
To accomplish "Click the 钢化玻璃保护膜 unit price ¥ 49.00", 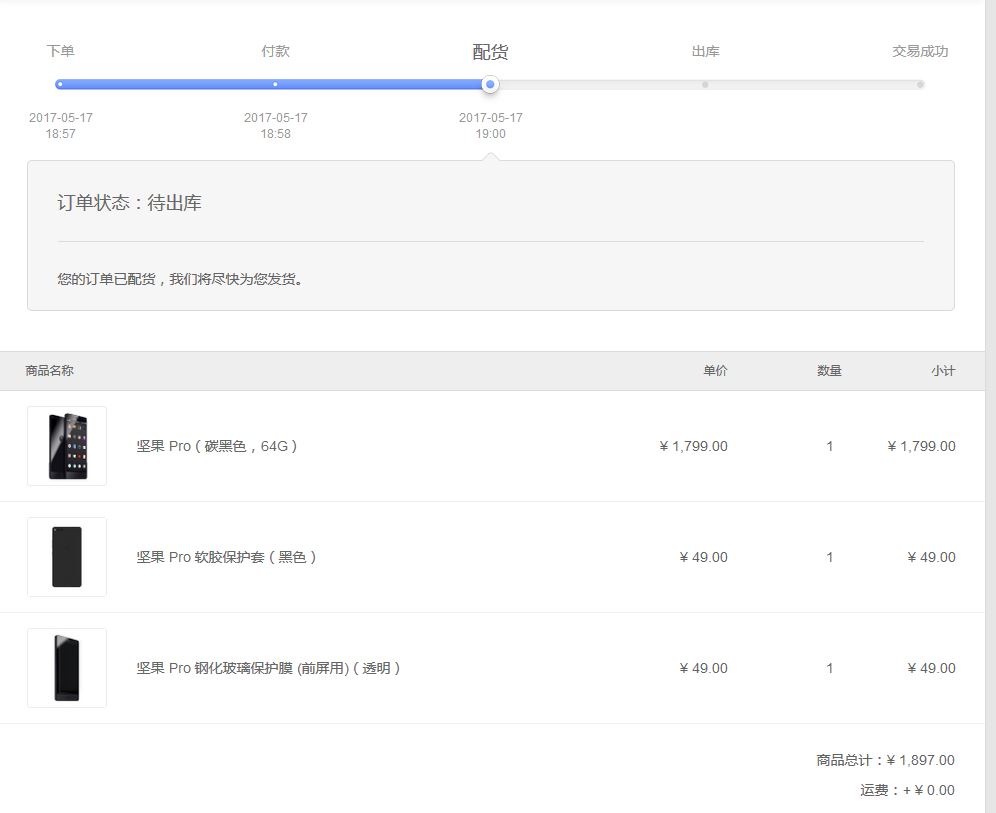I will [x=703, y=668].
